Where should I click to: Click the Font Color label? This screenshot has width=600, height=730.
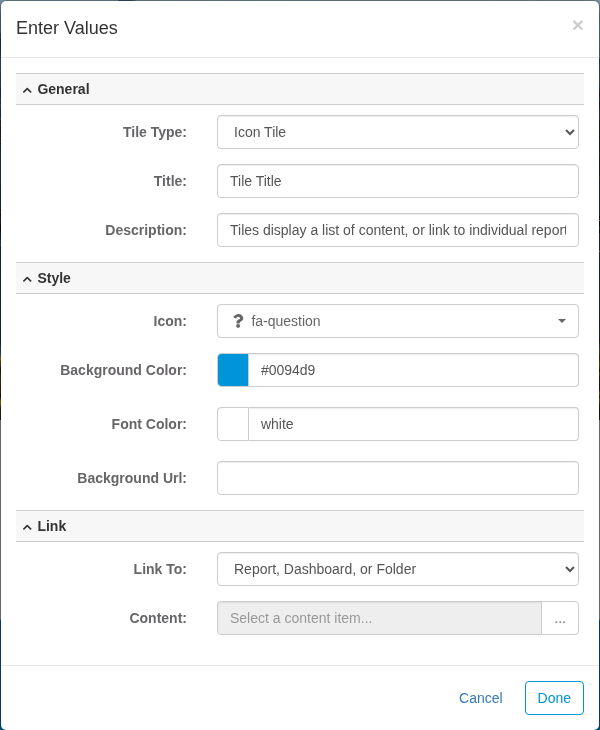[x=149, y=424]
